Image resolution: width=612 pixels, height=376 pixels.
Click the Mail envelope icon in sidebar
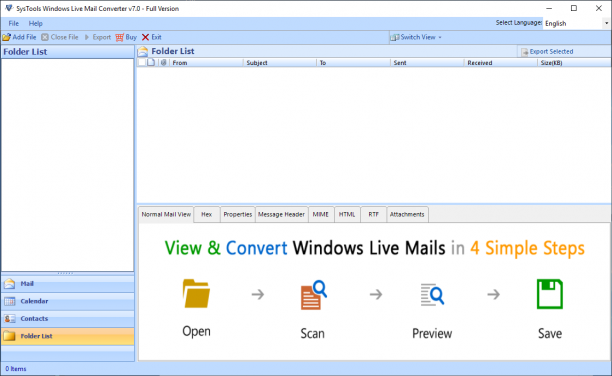[x=9, y=283]
